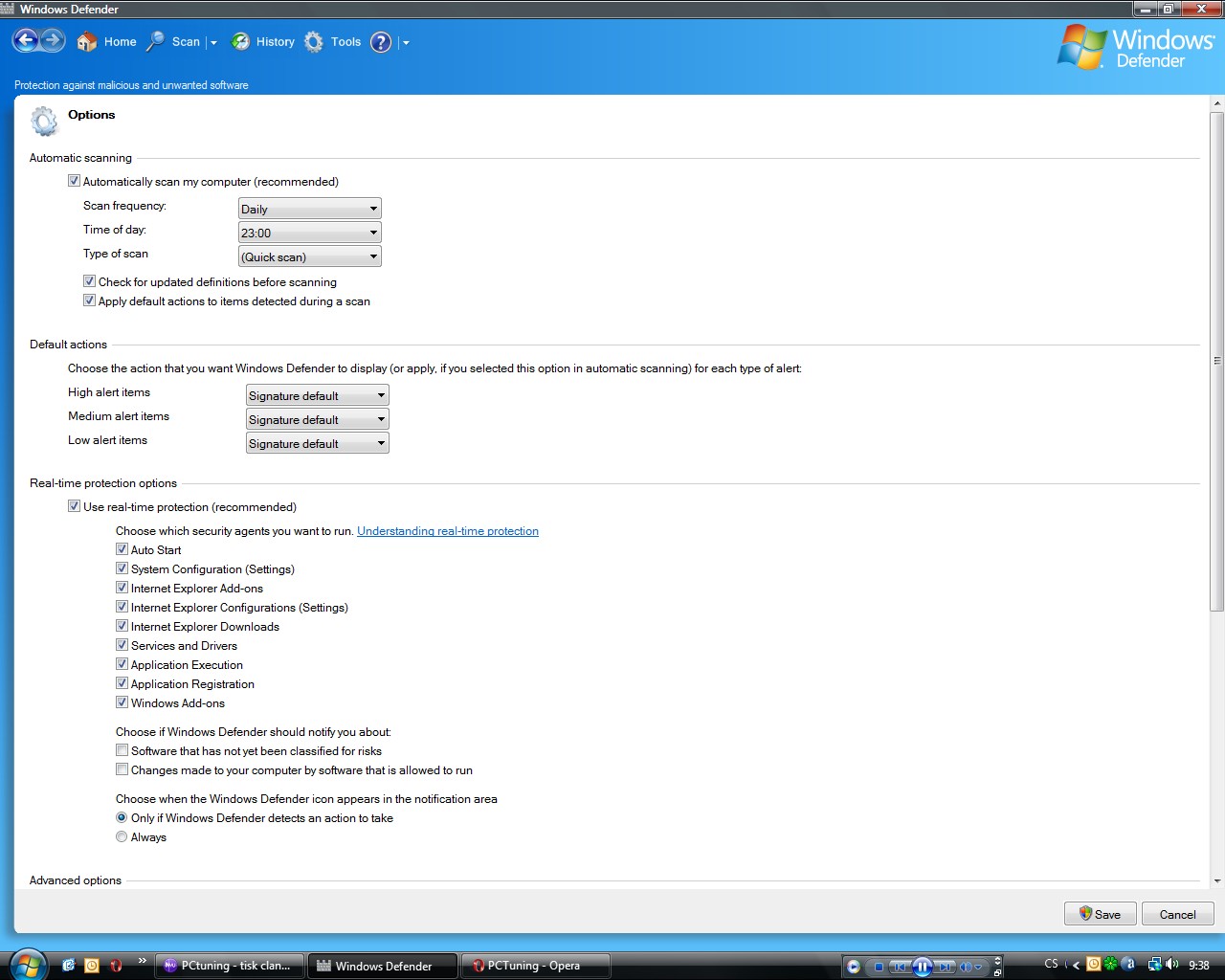Toggle System Configuration (Settings) agent
This screenshot has width=1225, height=980.
pos(122,568)
